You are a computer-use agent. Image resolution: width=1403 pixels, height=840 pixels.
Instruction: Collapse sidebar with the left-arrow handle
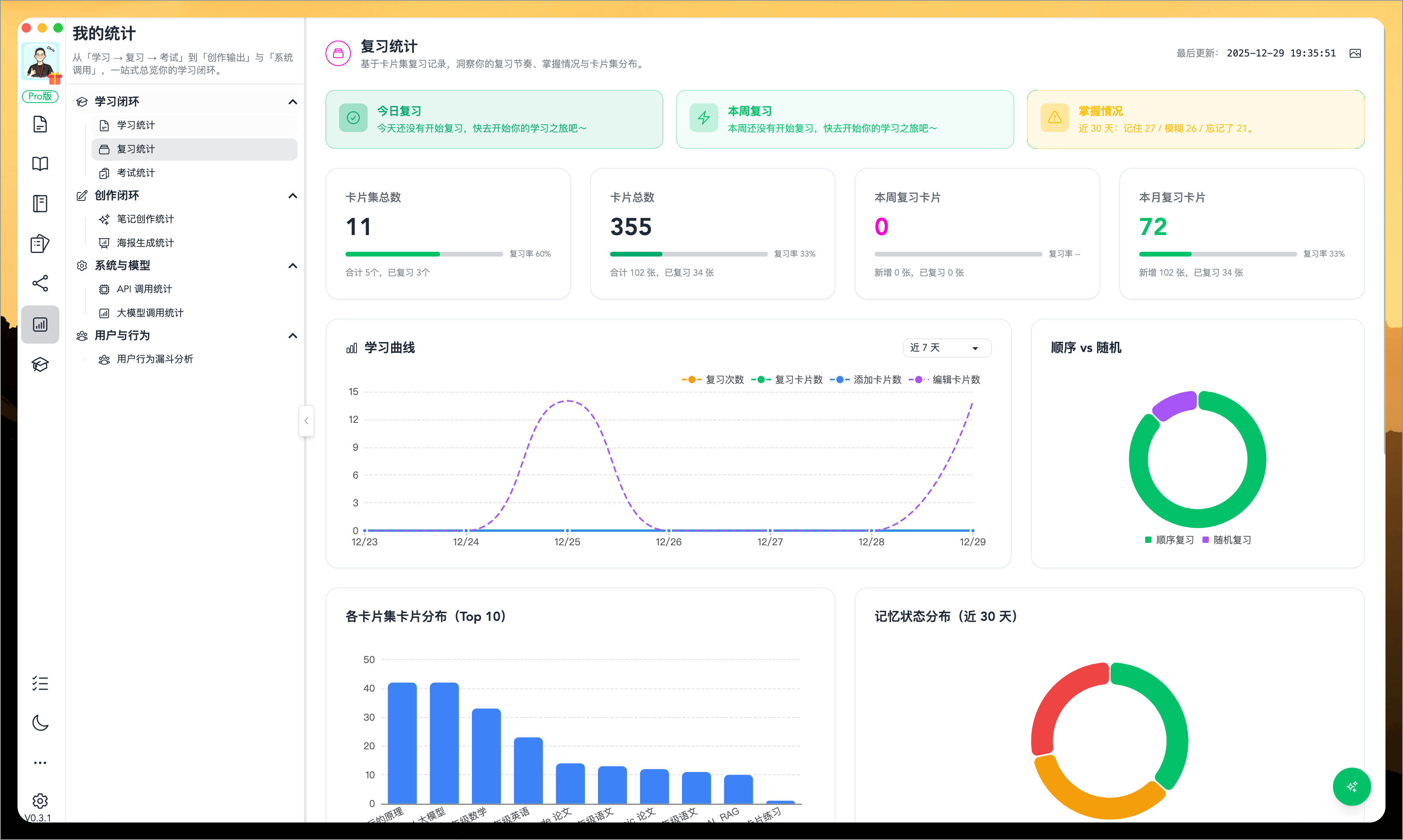(306, 420)
